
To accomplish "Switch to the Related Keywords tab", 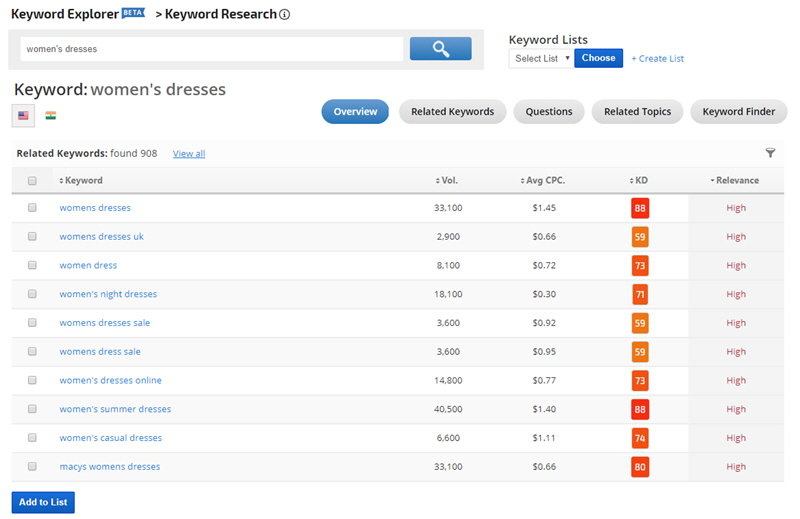I will tap(452, 112).
